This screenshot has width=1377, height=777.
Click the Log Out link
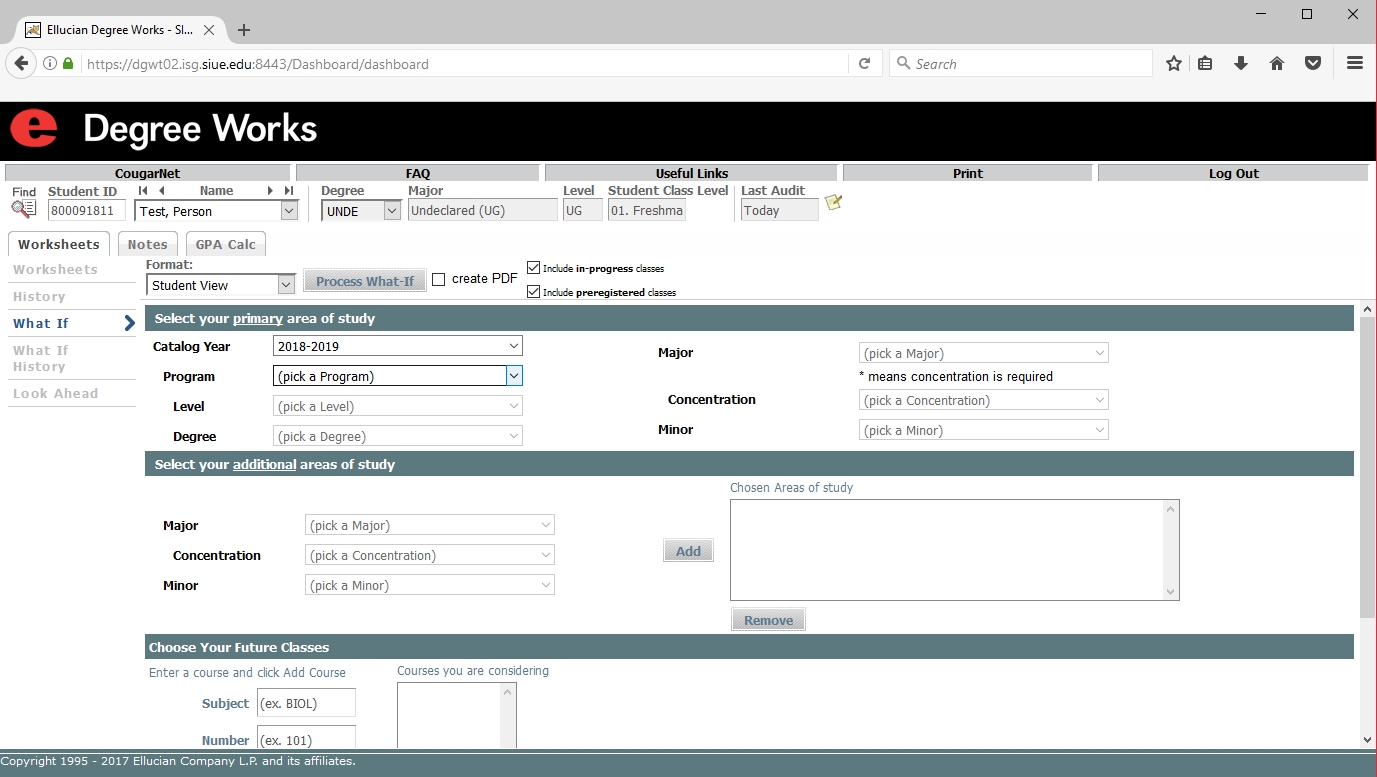tap(1233, 173)
